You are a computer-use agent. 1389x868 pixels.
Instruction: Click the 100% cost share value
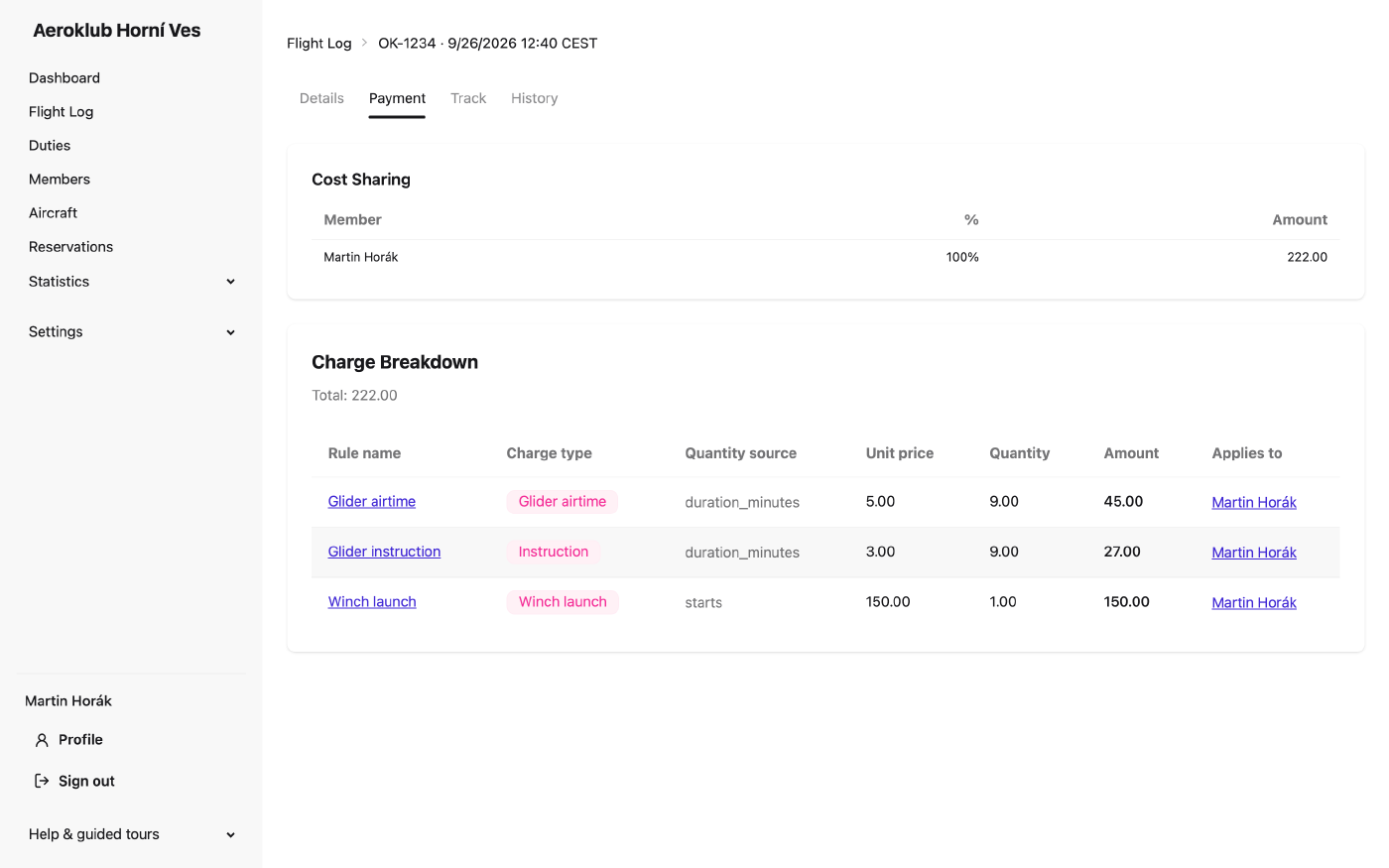[x=962, y=257]
